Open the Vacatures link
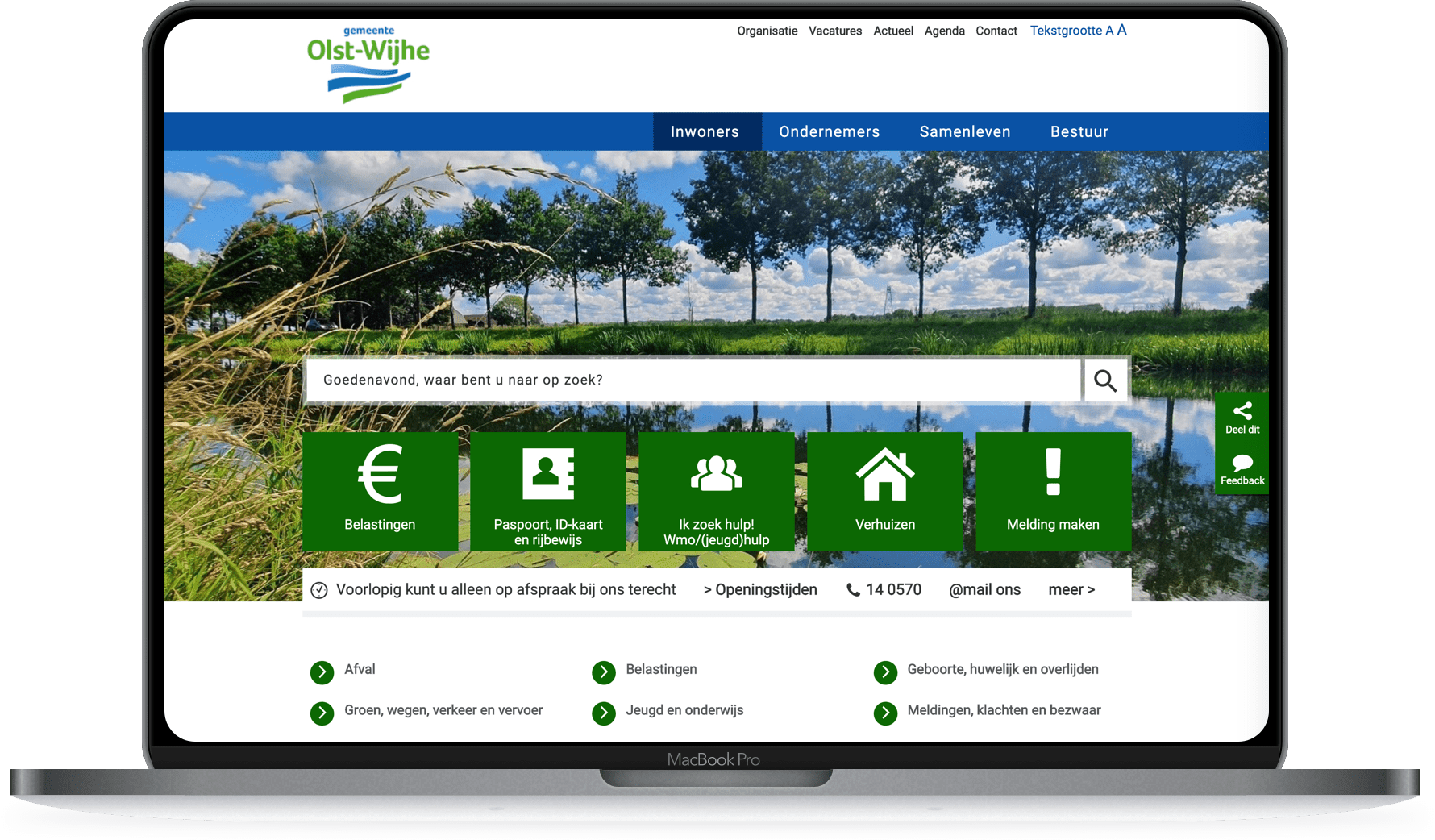The width and height of the screenshot is (1435, 840). 835,31
